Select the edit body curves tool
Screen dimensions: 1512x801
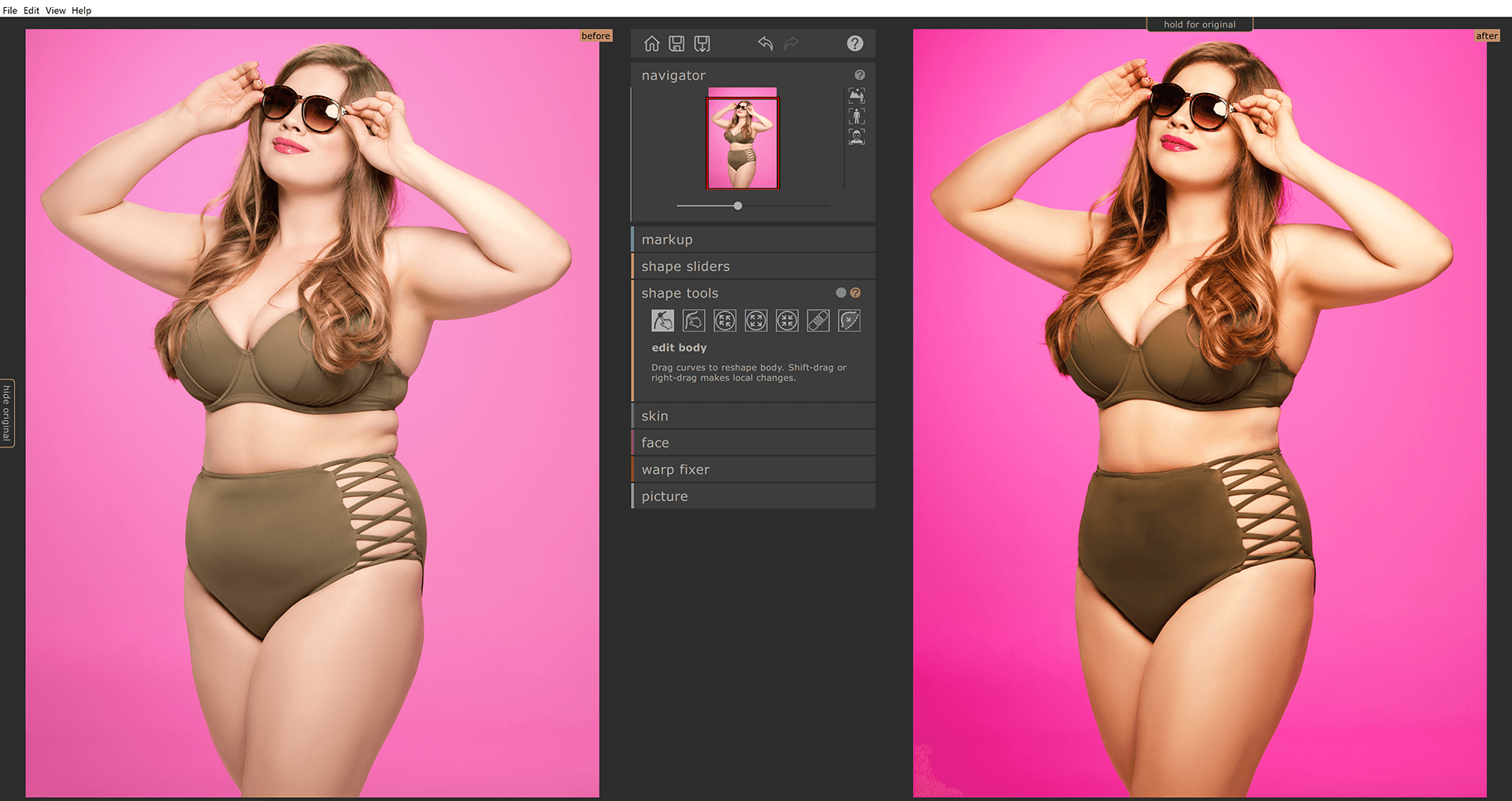point(662,321)
